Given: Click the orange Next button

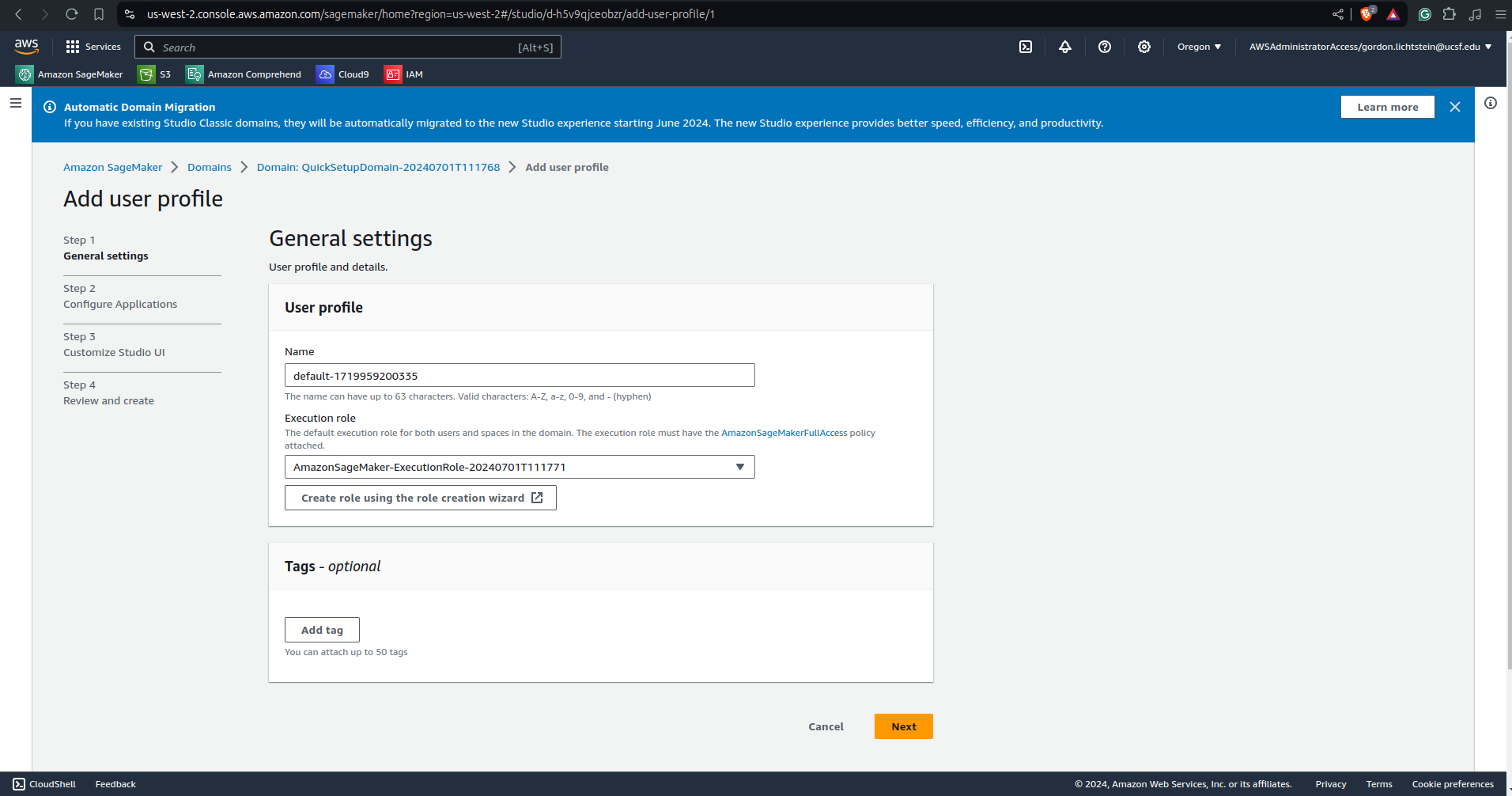Looking at the screenshot, I should point(904,726).
